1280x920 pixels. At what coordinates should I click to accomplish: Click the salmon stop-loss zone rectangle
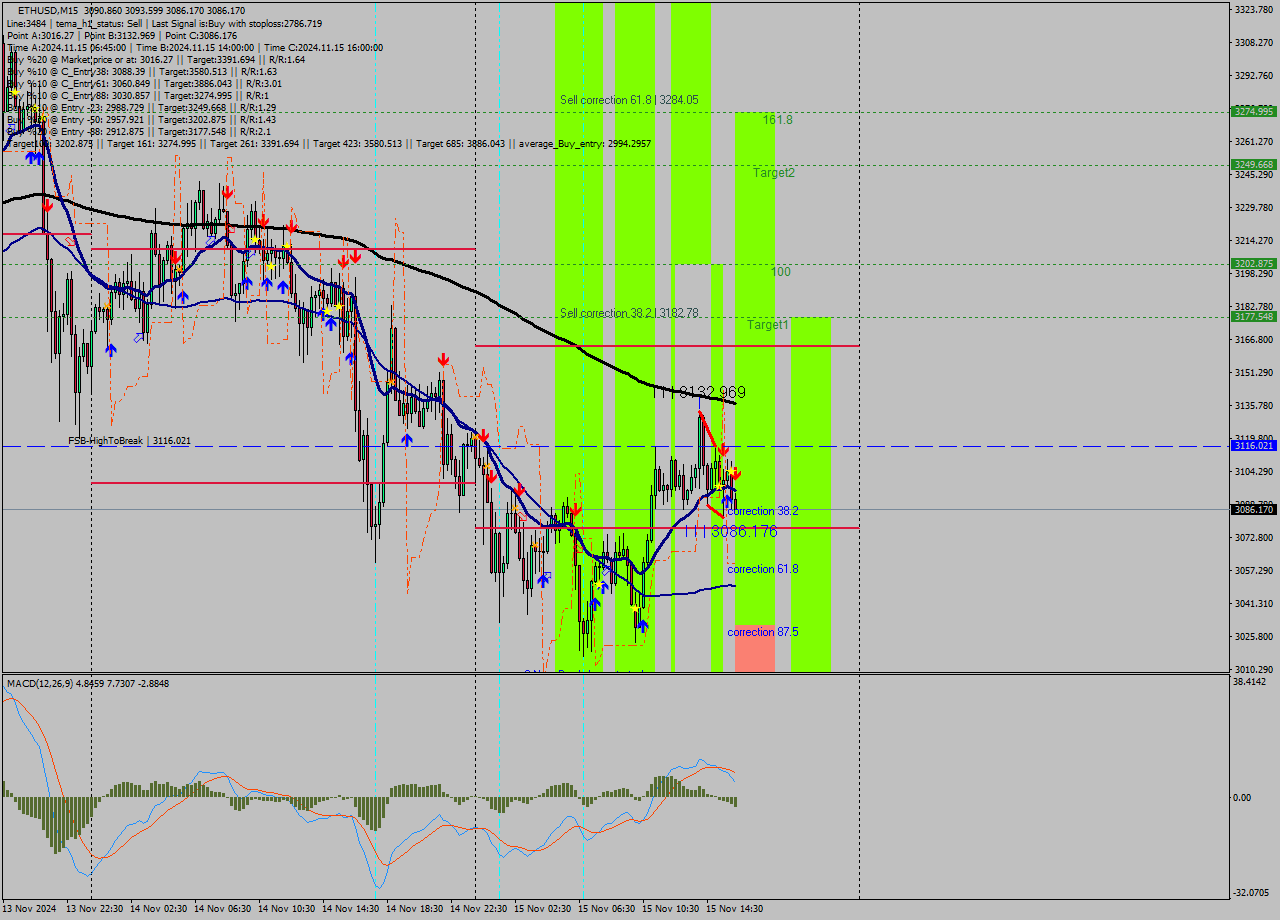[x=755, y=648]
